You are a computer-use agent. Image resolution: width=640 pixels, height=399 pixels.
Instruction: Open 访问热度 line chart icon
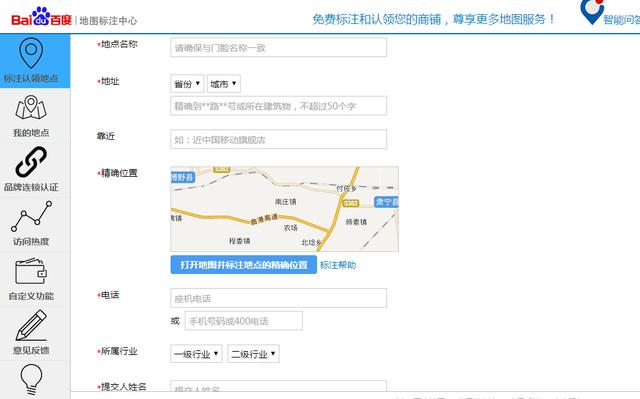pos(31,216)
